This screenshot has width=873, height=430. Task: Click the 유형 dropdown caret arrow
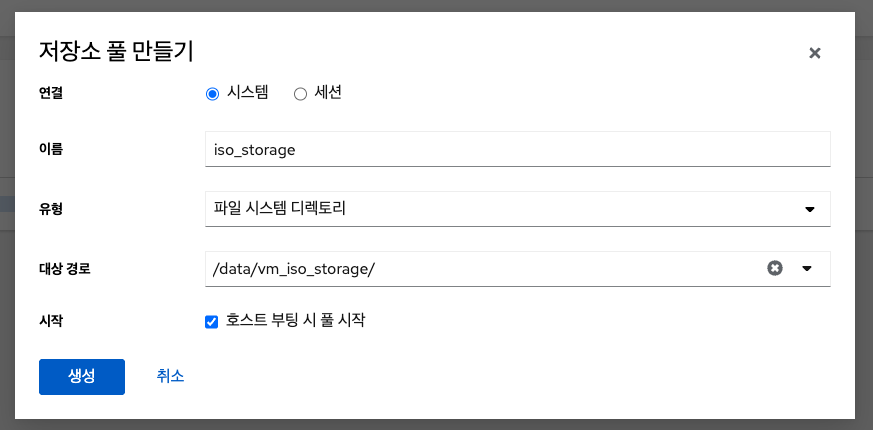[x=810, y=209]
